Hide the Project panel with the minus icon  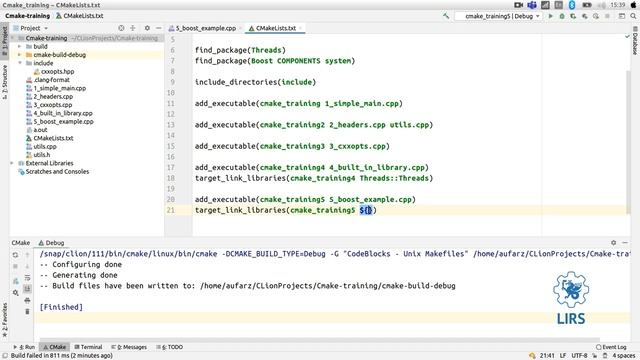click(x=158, y=28)
